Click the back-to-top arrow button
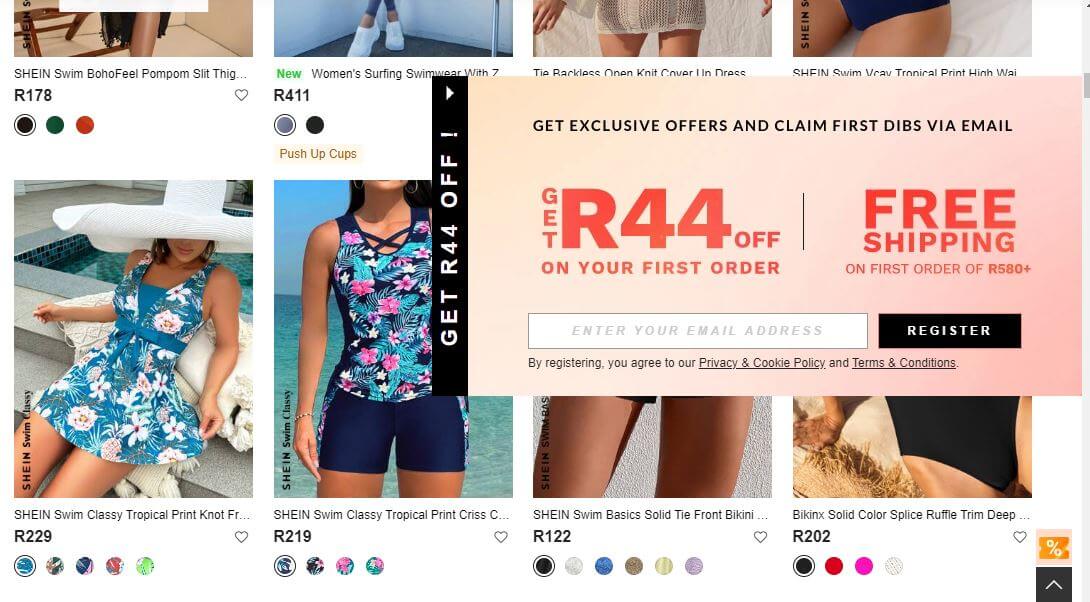 click(1054, 585)
